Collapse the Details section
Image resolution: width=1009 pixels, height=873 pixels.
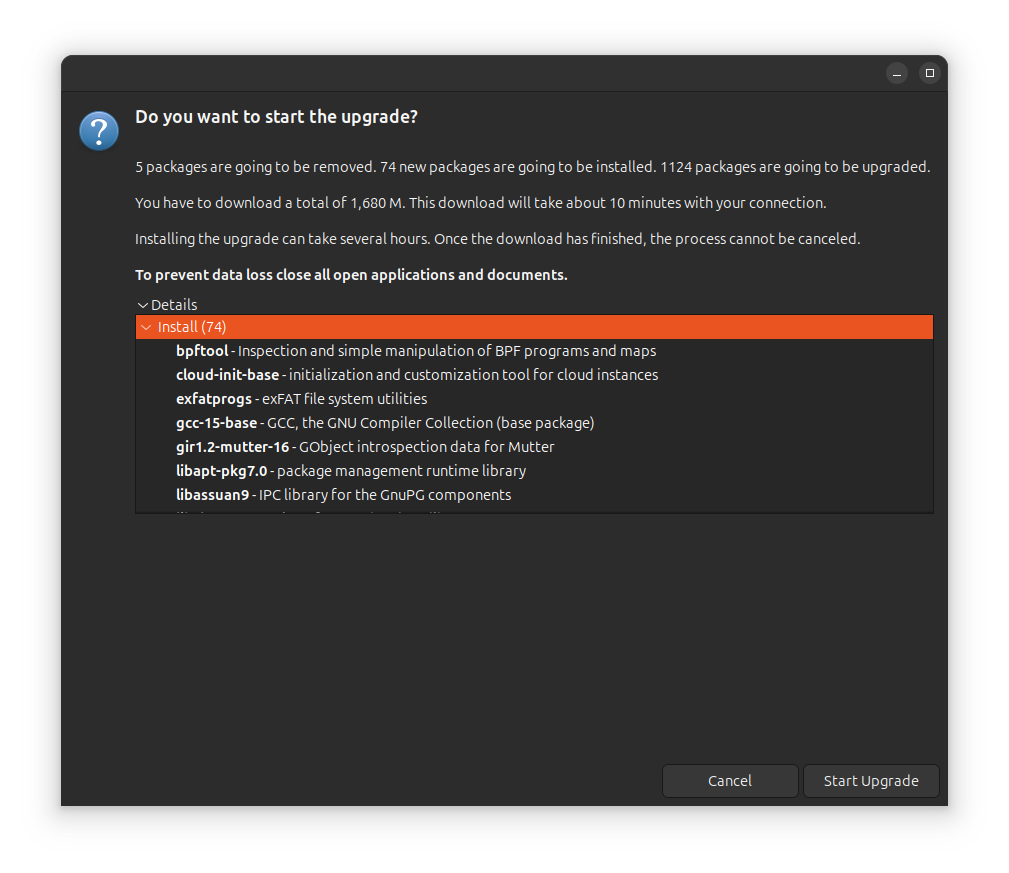click(143, 305)
